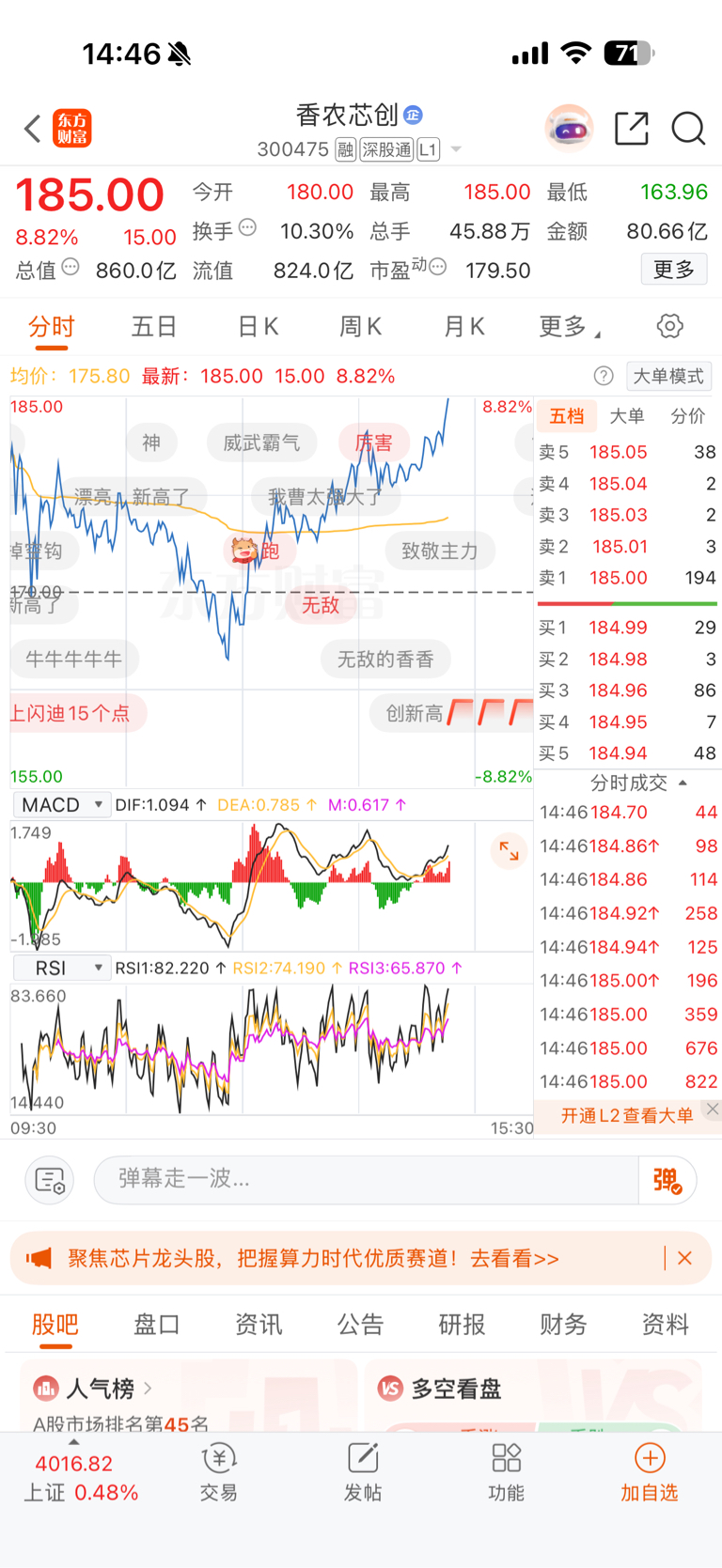The width and height of the screenshot is (722, 1568).
Task: Switch to the 财务 tab
Action: click(x=563, y=1325)
